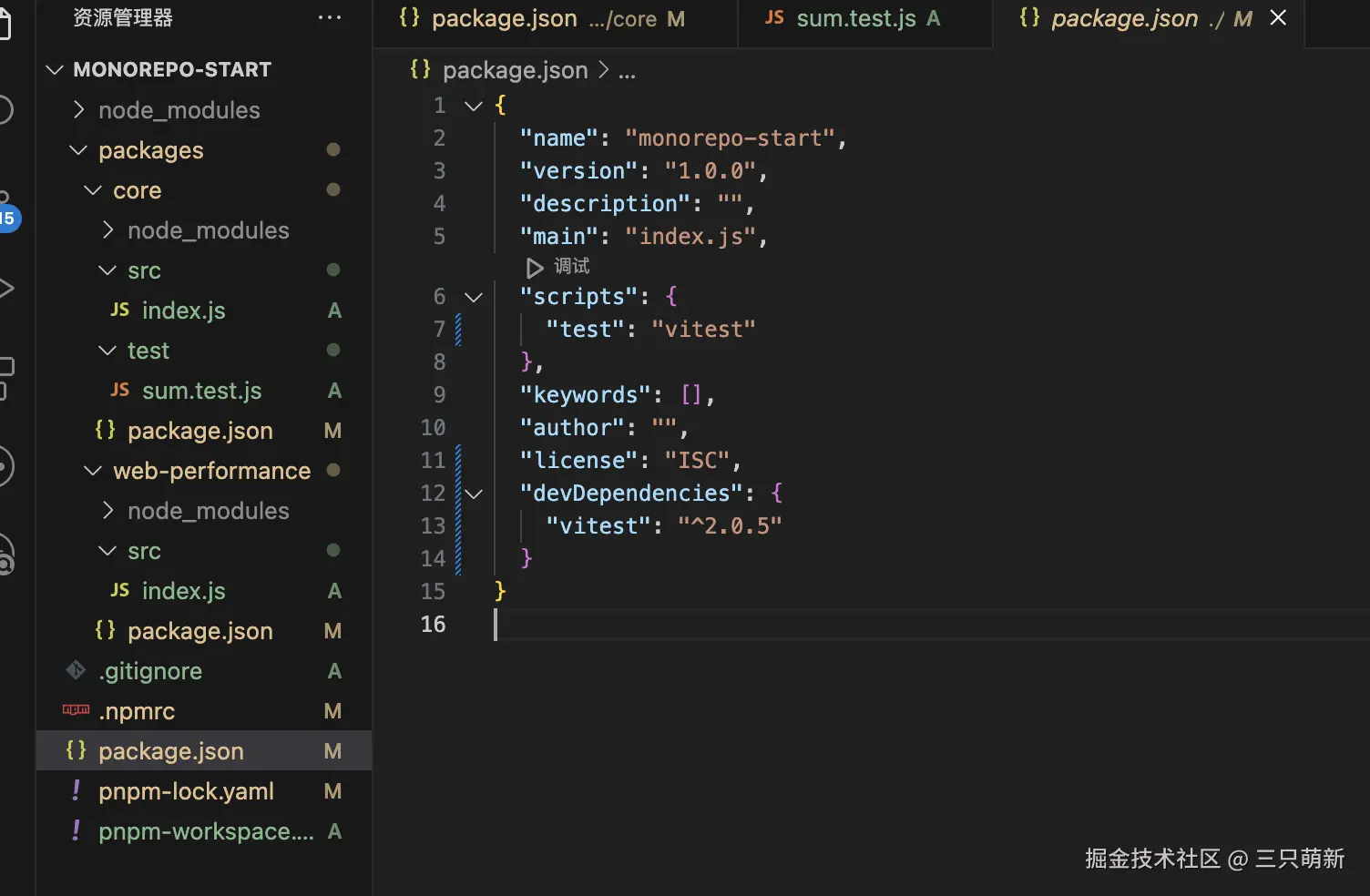Fold the scripts block at line 6
1370x896 pixels.
474,297
